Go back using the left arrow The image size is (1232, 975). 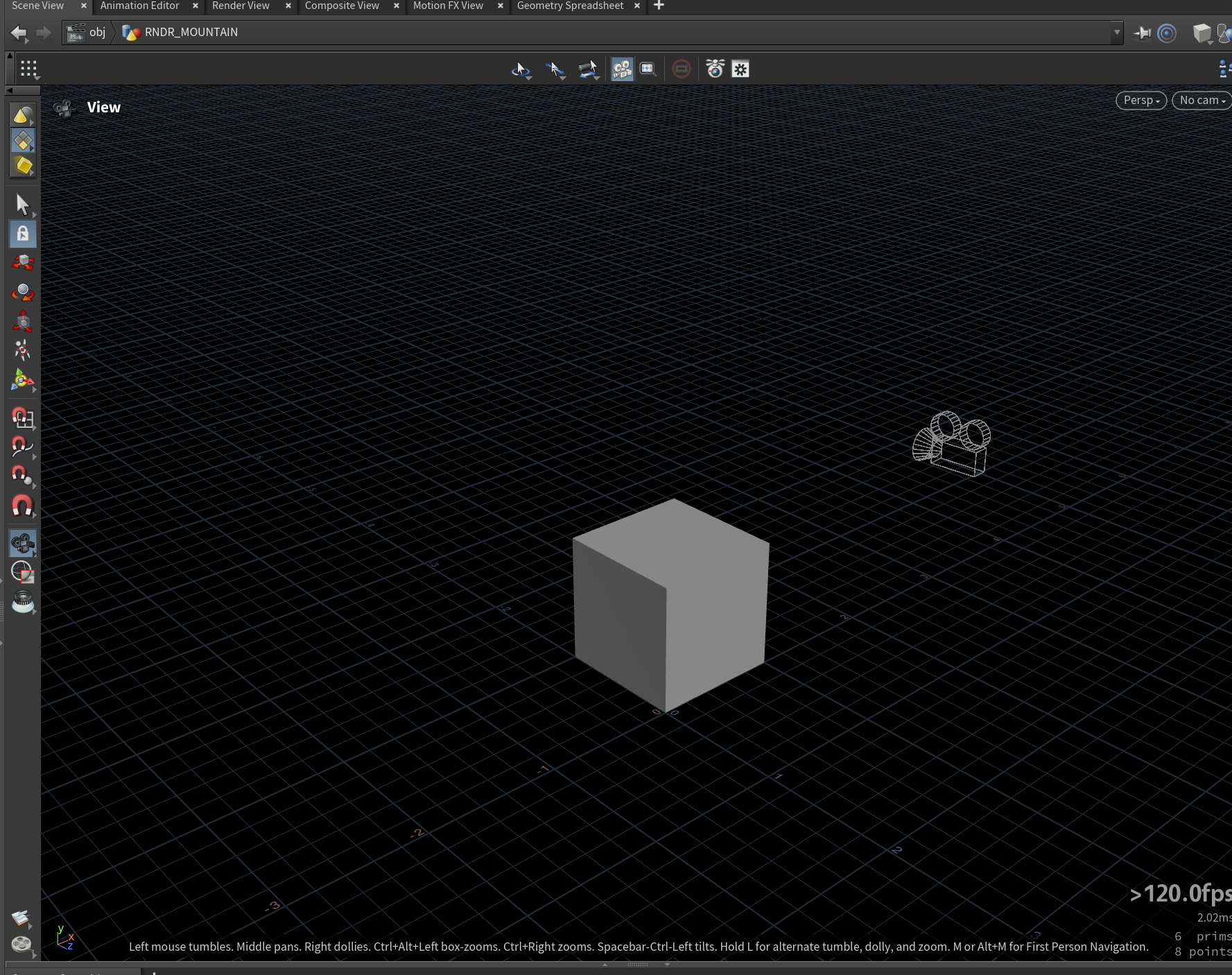(x=19, y=33)
